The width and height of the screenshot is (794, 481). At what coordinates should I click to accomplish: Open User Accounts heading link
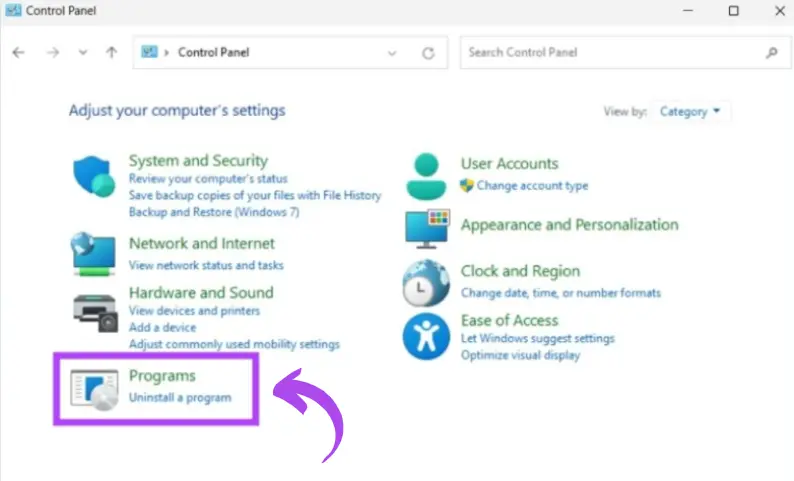point(509,164)
